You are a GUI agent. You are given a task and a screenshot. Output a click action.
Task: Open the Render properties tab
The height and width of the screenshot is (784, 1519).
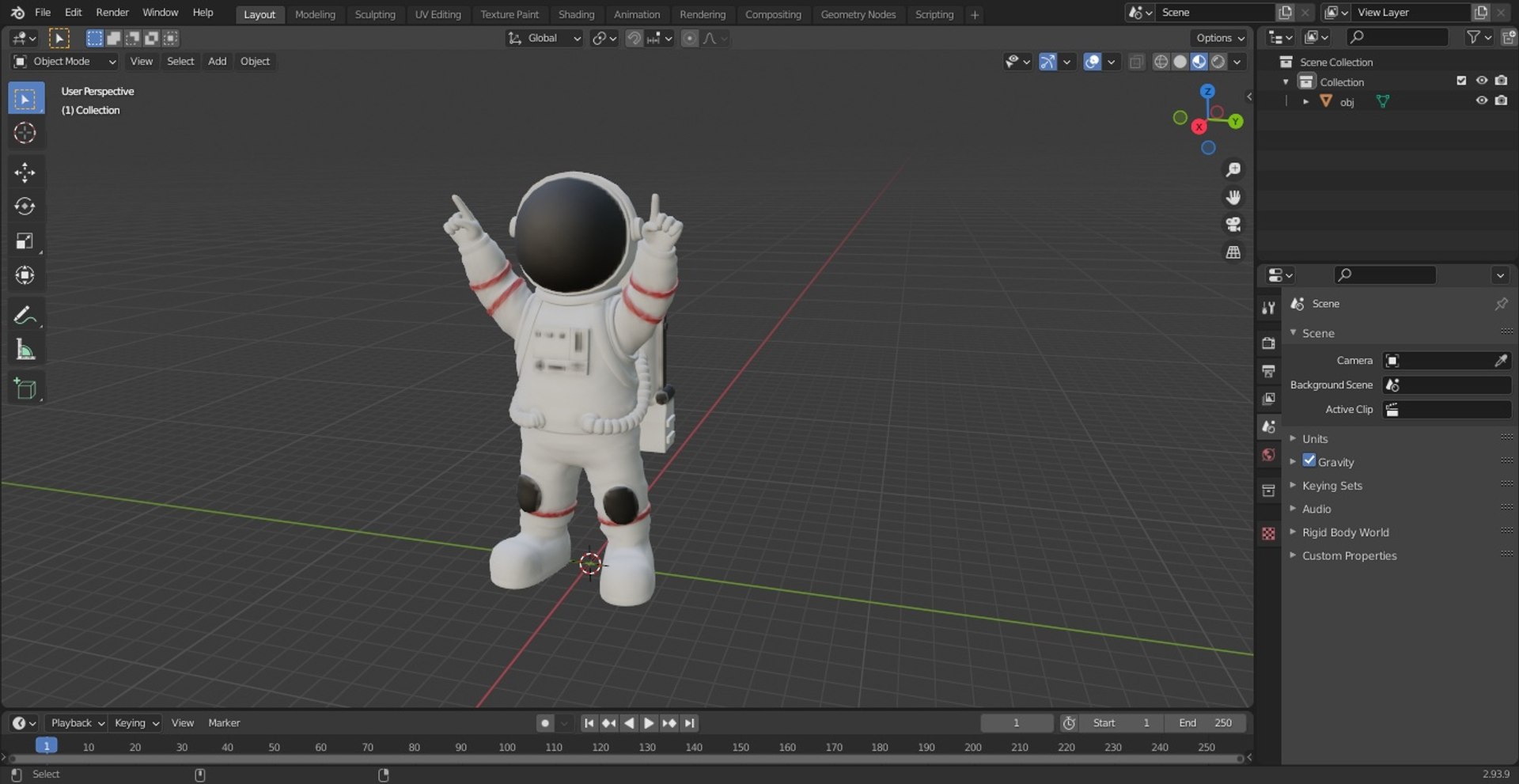click(1269, 343)
